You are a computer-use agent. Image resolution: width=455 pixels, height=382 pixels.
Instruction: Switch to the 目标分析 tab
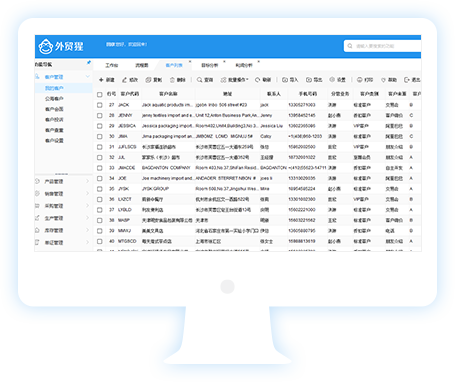(x=210, y=65)
